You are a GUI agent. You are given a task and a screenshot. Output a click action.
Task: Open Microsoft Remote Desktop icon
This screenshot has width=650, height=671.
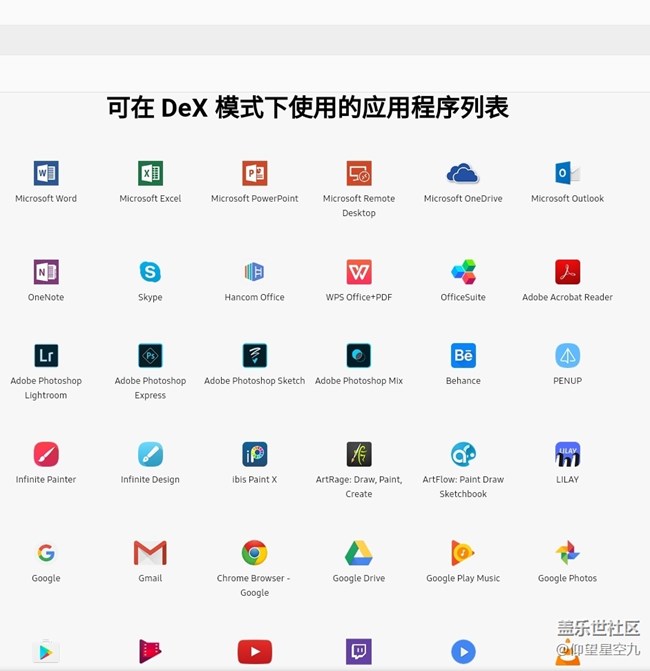[x=359, y=173]
